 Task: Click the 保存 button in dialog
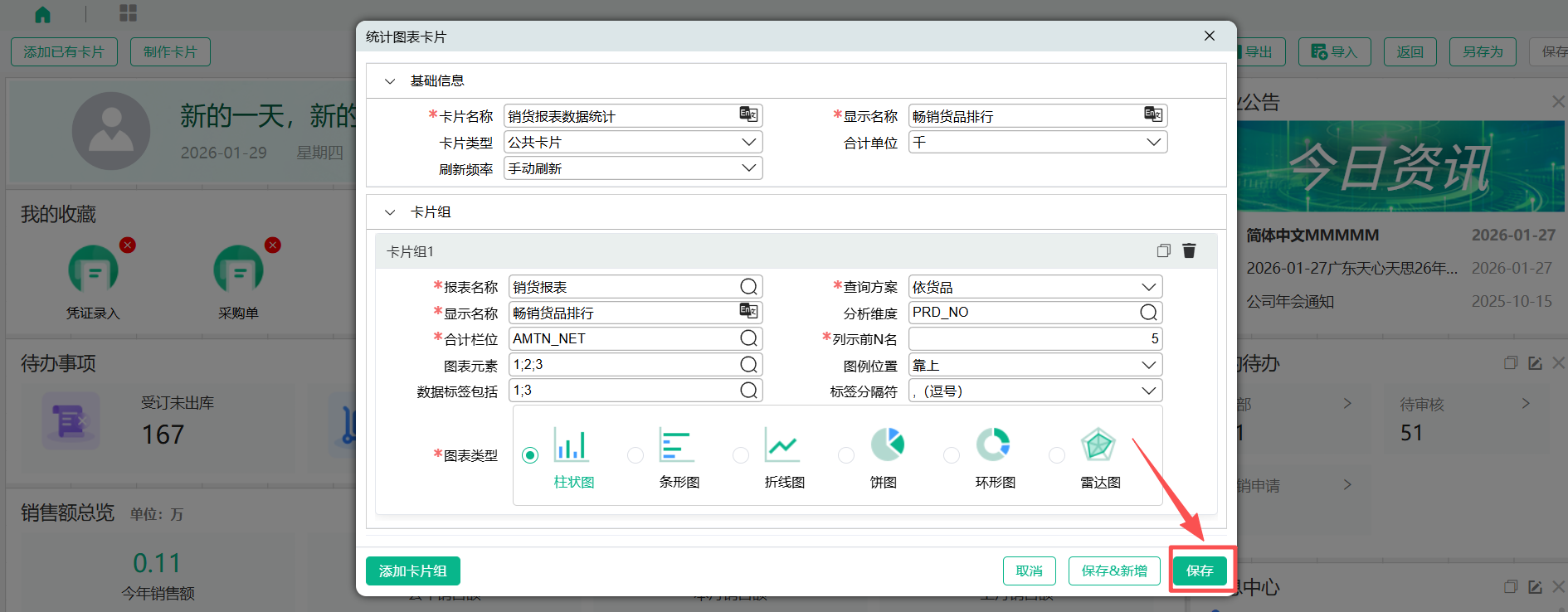point(1200,571)
